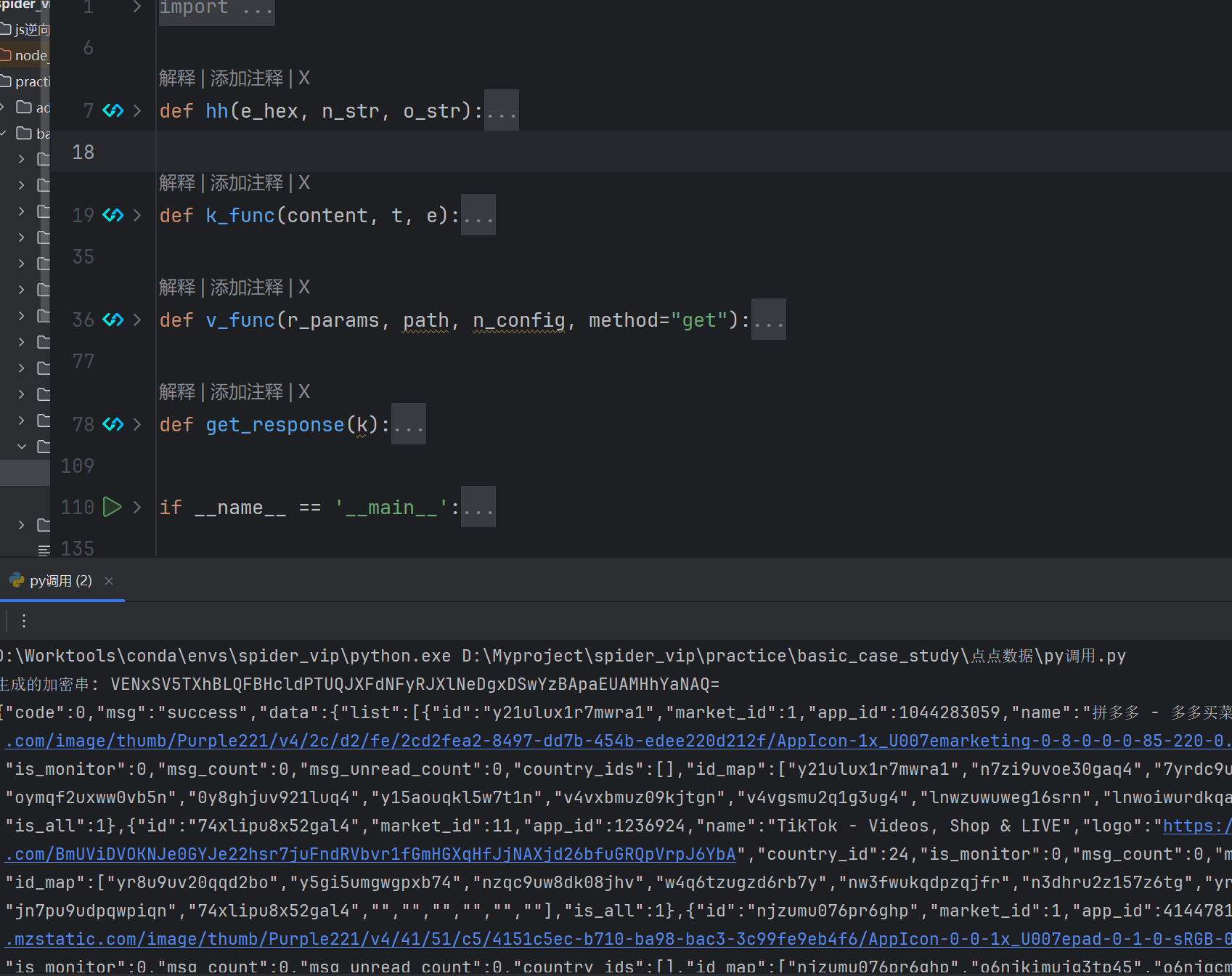Click 添加注释 above def k_func
The height and width of the screenshot is (976, 1232).
tap(247, 182)
